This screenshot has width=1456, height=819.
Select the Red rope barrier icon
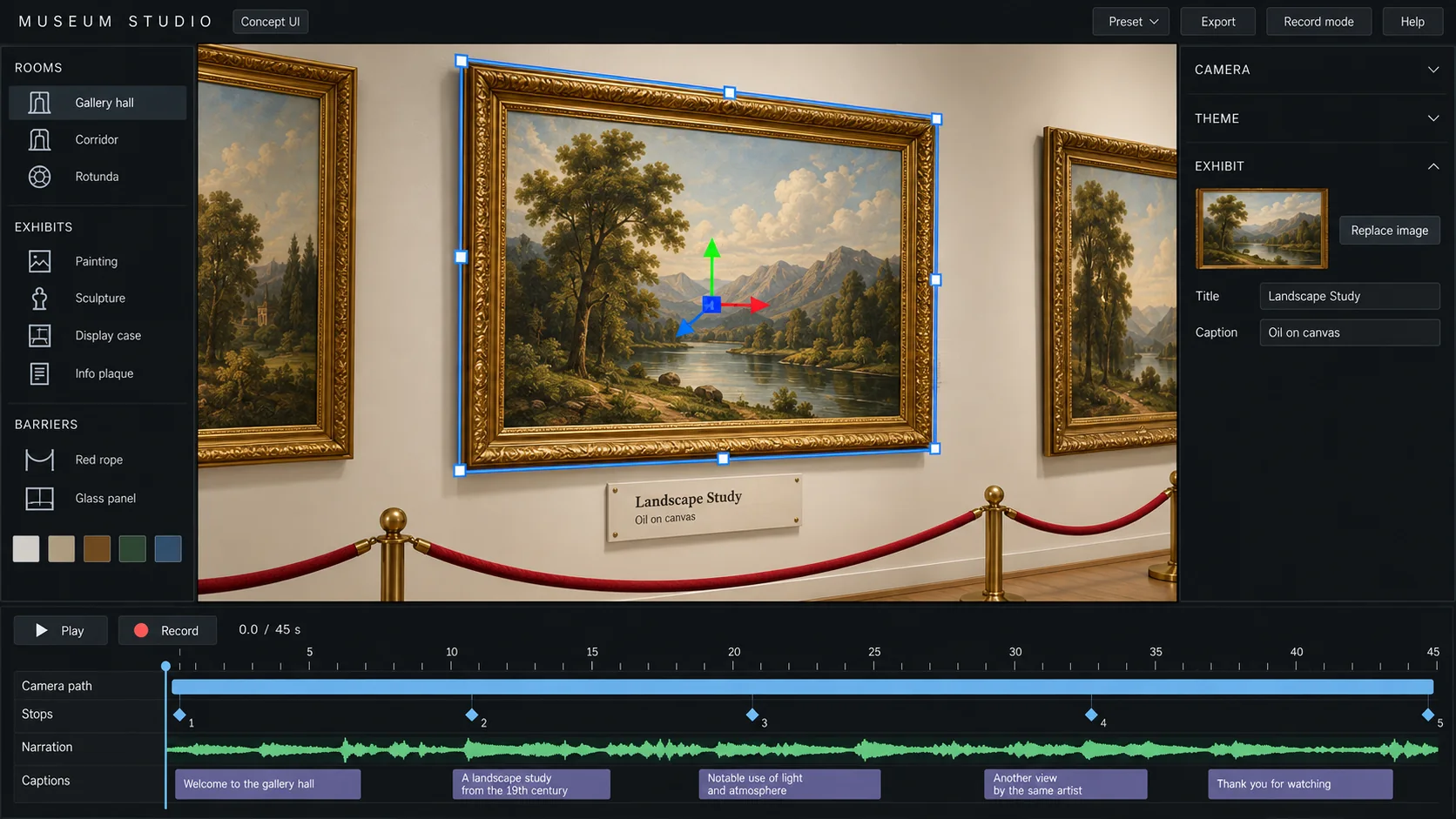coord(39,460)
